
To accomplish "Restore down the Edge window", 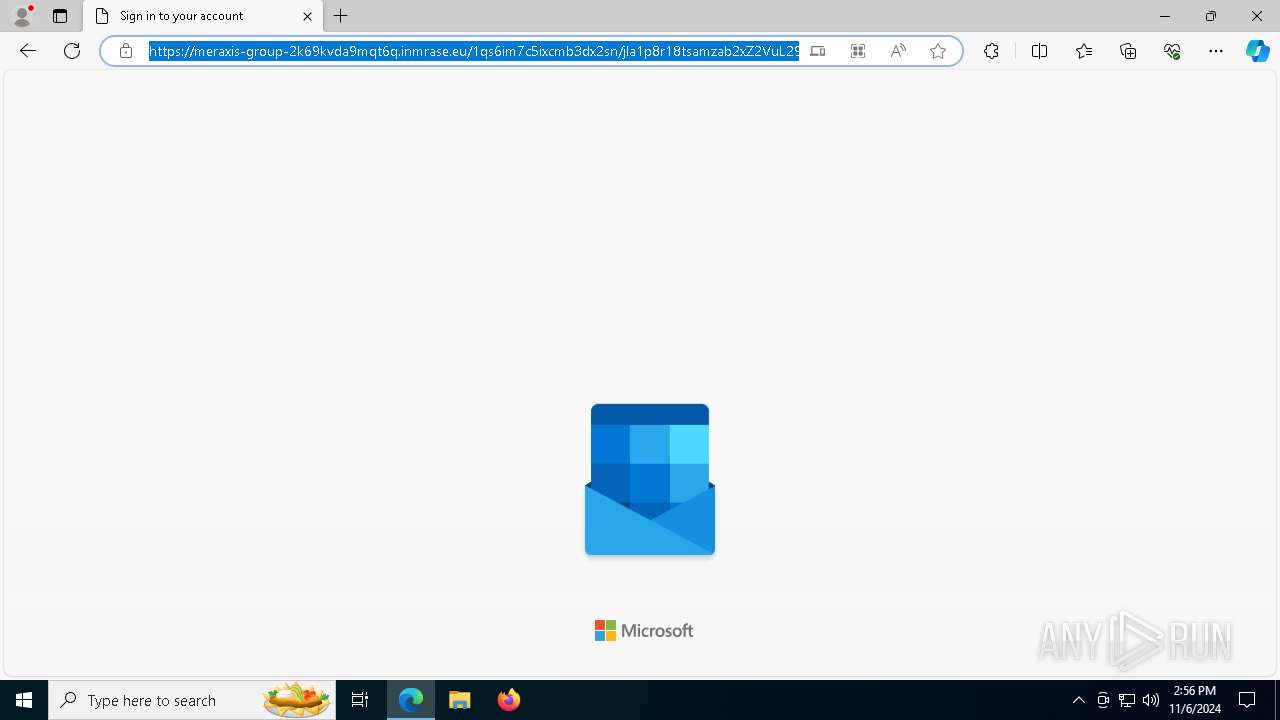I will click(x=1211, y=16).
